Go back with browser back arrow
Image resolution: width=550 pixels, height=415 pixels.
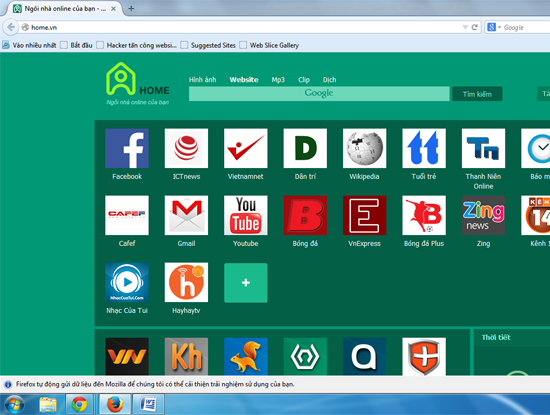[x=11, y=27]
